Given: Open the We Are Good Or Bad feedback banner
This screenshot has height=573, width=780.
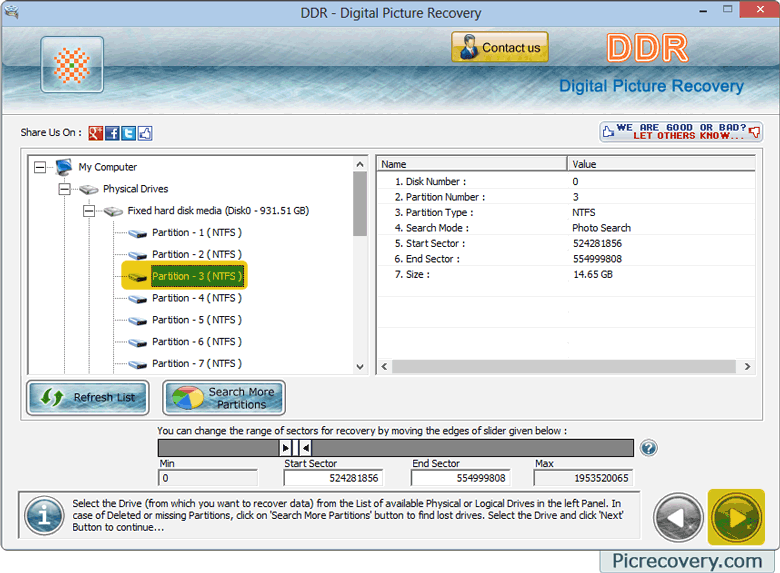Looking at the screenshot, I should (x=681, y=132).
